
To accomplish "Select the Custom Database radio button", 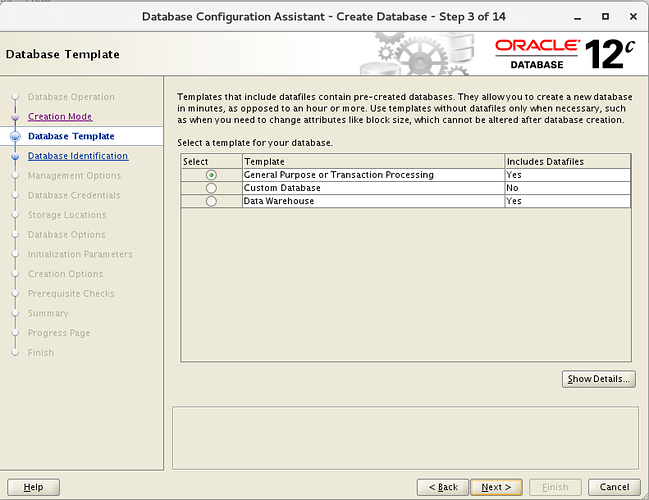I will pyautogui.click(x=211, y=188).
